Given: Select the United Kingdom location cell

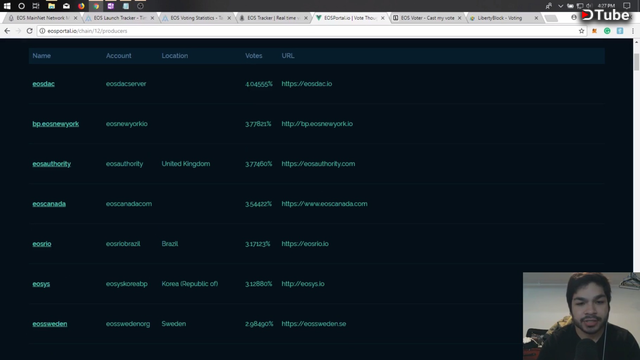Looking at the screenshot, I should tap(186, 164).
